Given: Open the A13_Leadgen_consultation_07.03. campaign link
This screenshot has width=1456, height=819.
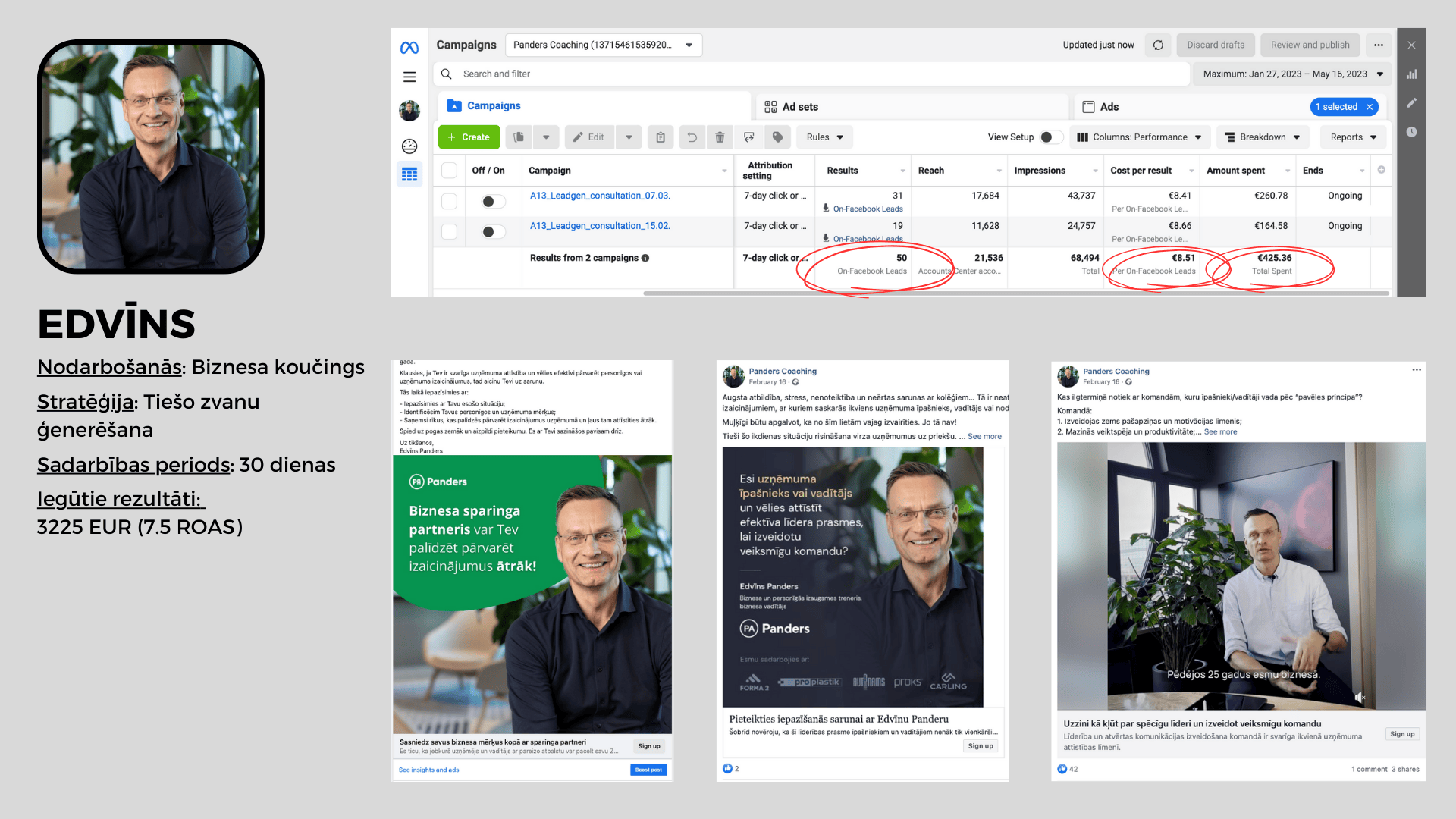Looking at the screenshot, I should point(600,196).
